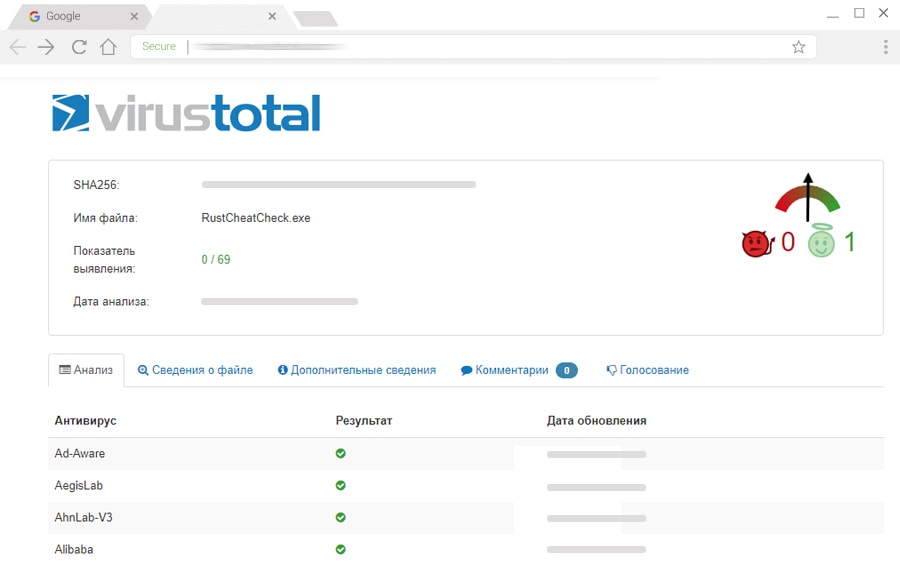Switch to the Google tab
The height and width of the screenshot is (562, 900).
coord(77,16)
